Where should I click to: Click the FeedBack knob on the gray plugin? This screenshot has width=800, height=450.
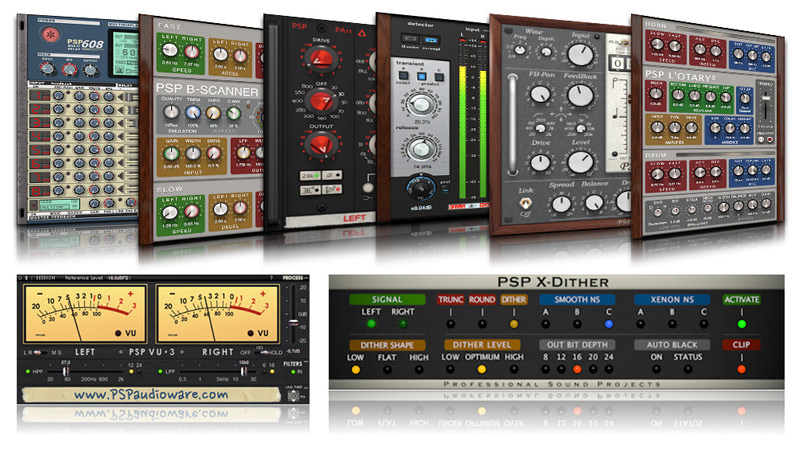(x=581, y=95)
